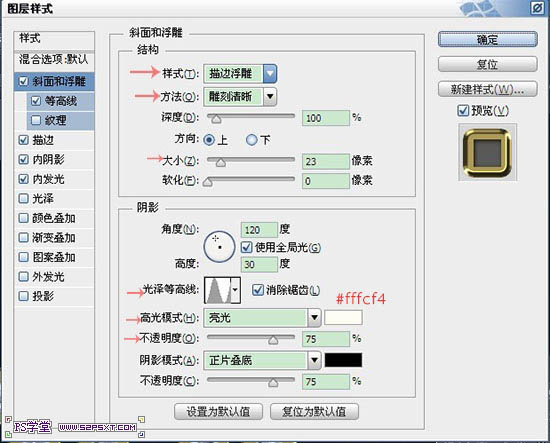Expand the 方法 technique dropdown 雕刻清晰
Screen dimensions: 550x443
pyautogui.click(x=240, y=96)
